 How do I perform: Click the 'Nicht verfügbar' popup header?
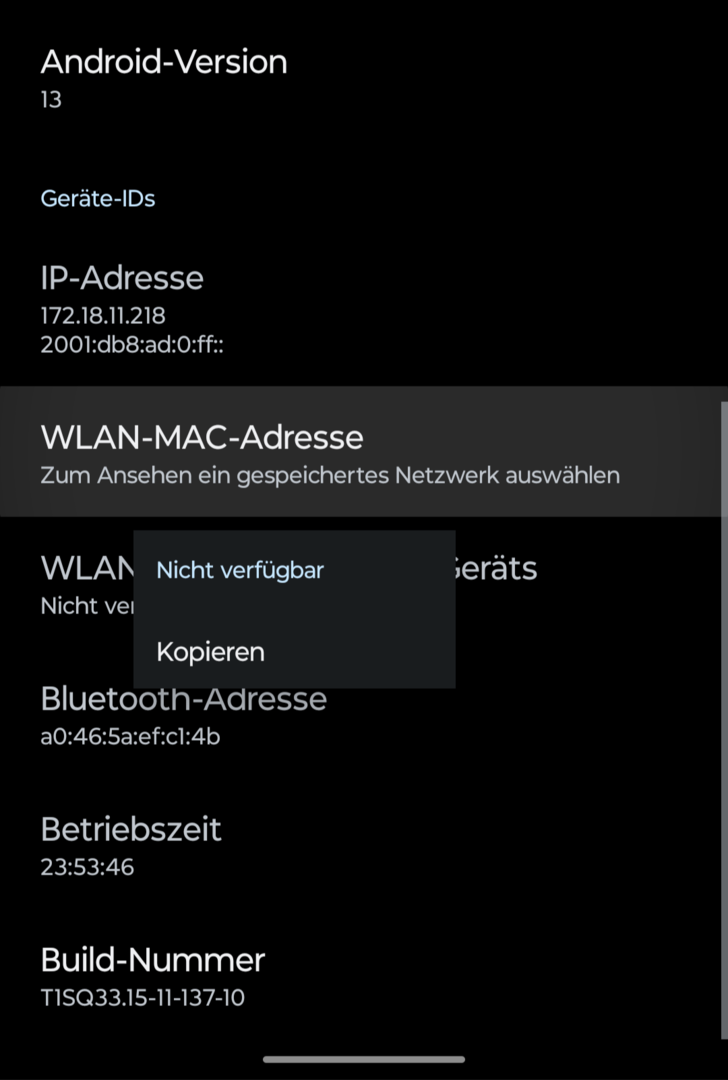[x=240, y=571]
